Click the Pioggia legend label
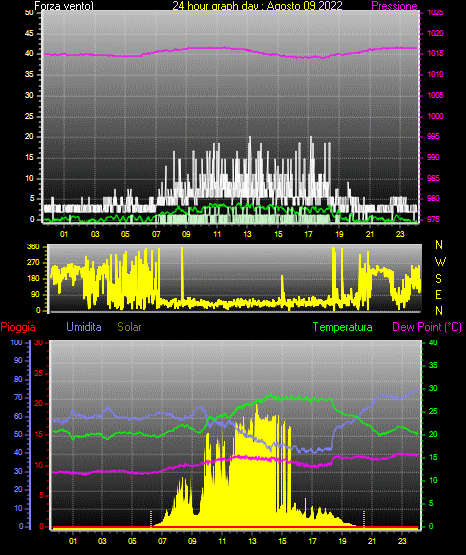 [18, 327]
